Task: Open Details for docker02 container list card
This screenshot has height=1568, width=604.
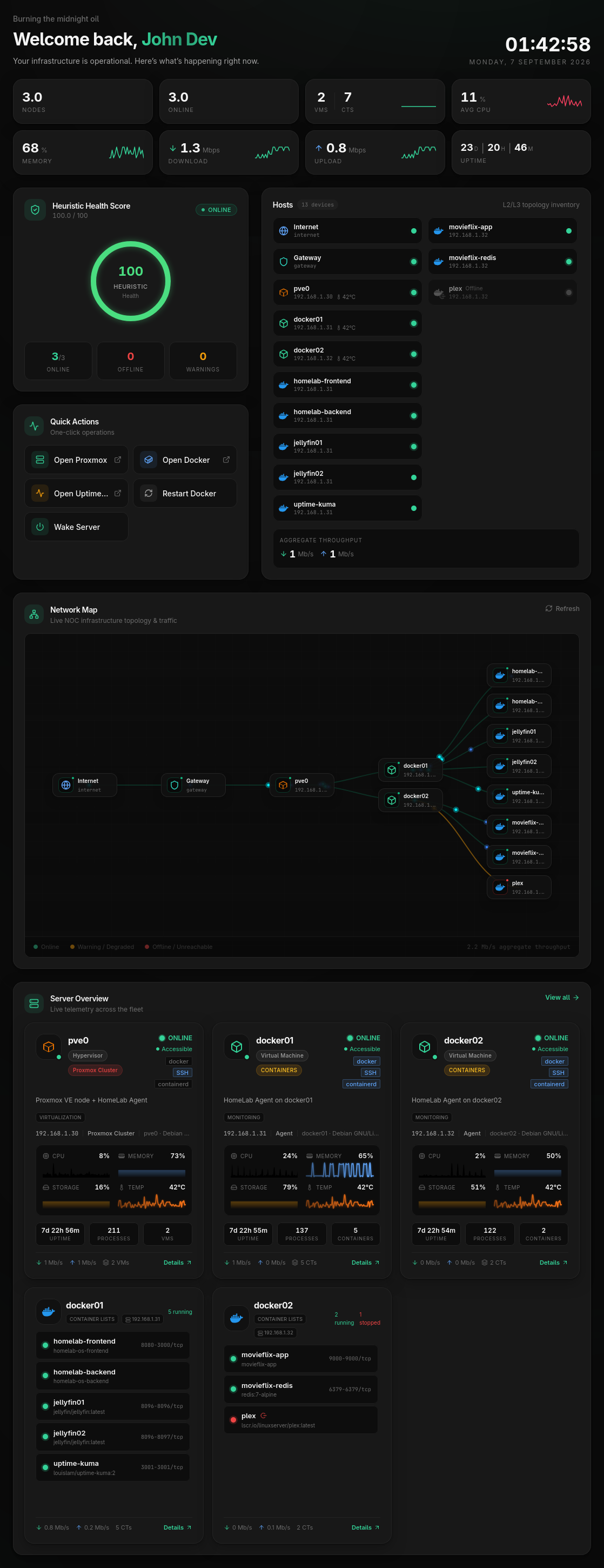Action: coord(365,1527)
